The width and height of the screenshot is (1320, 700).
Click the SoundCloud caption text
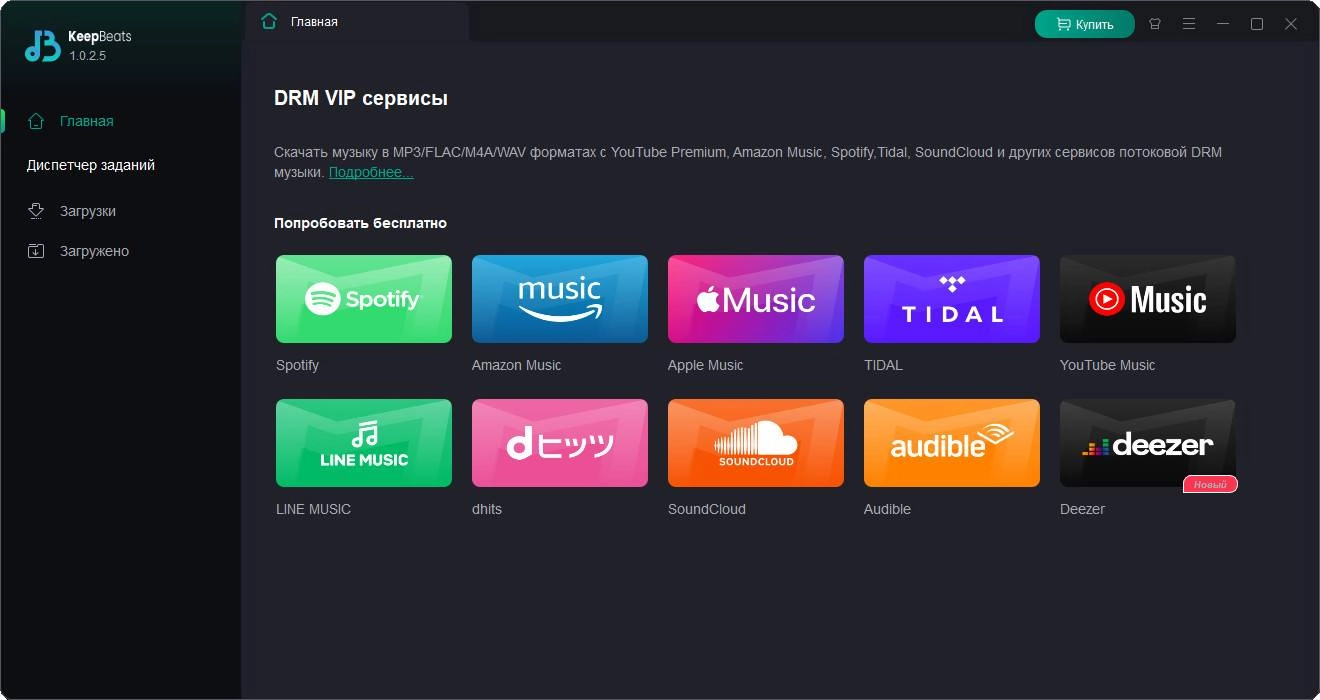[707, 509]
